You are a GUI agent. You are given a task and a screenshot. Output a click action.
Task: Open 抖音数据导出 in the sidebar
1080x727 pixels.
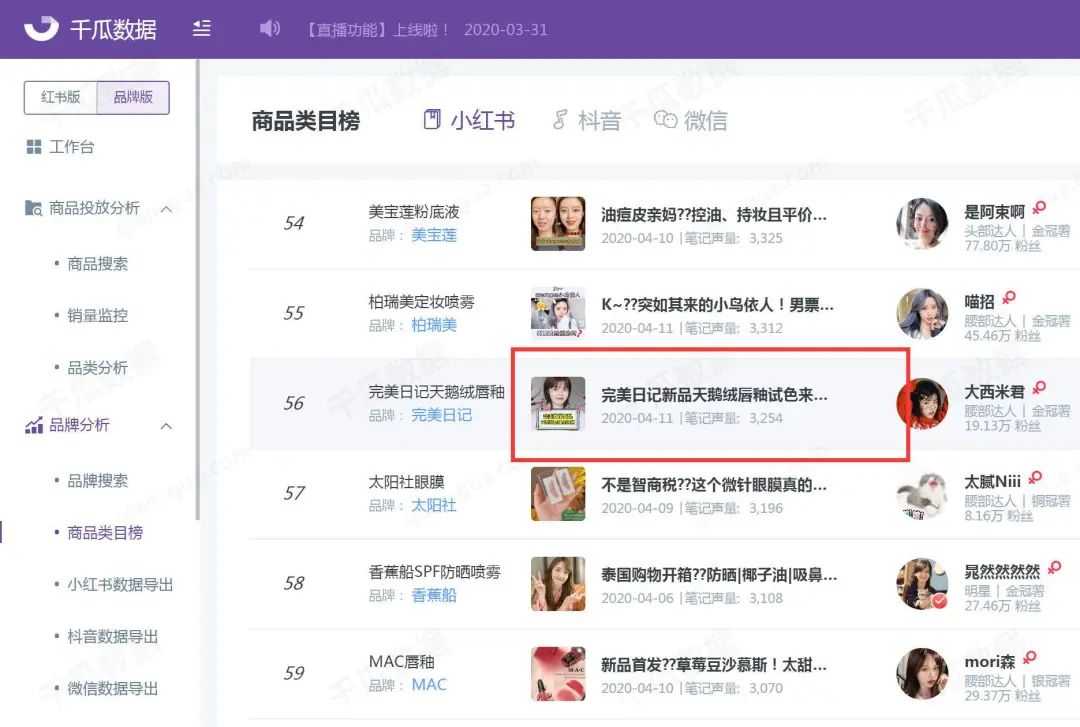(112, 637)
